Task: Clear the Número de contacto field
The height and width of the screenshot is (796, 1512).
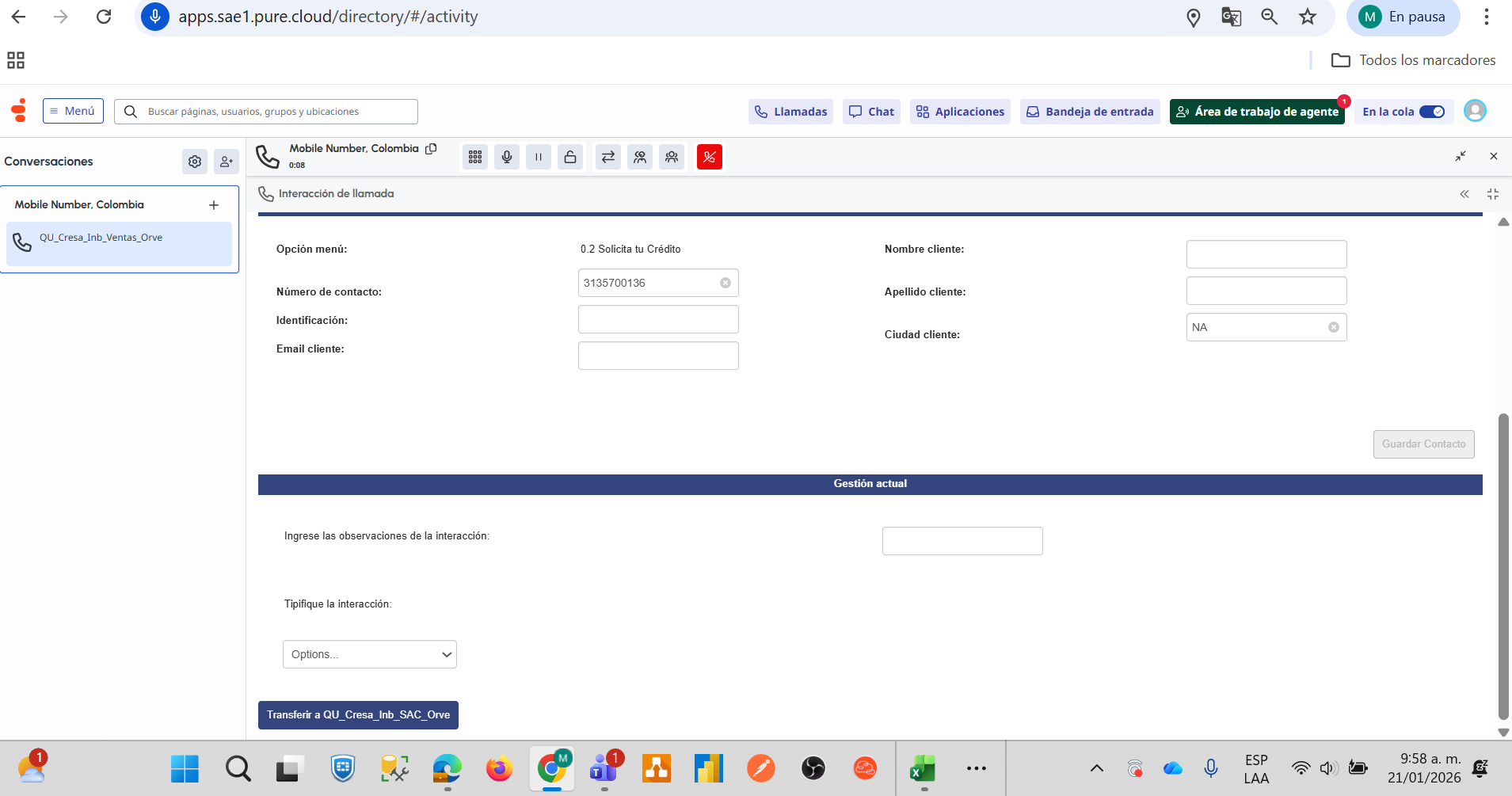Action: pyautogui.click(x=726, y=283)
